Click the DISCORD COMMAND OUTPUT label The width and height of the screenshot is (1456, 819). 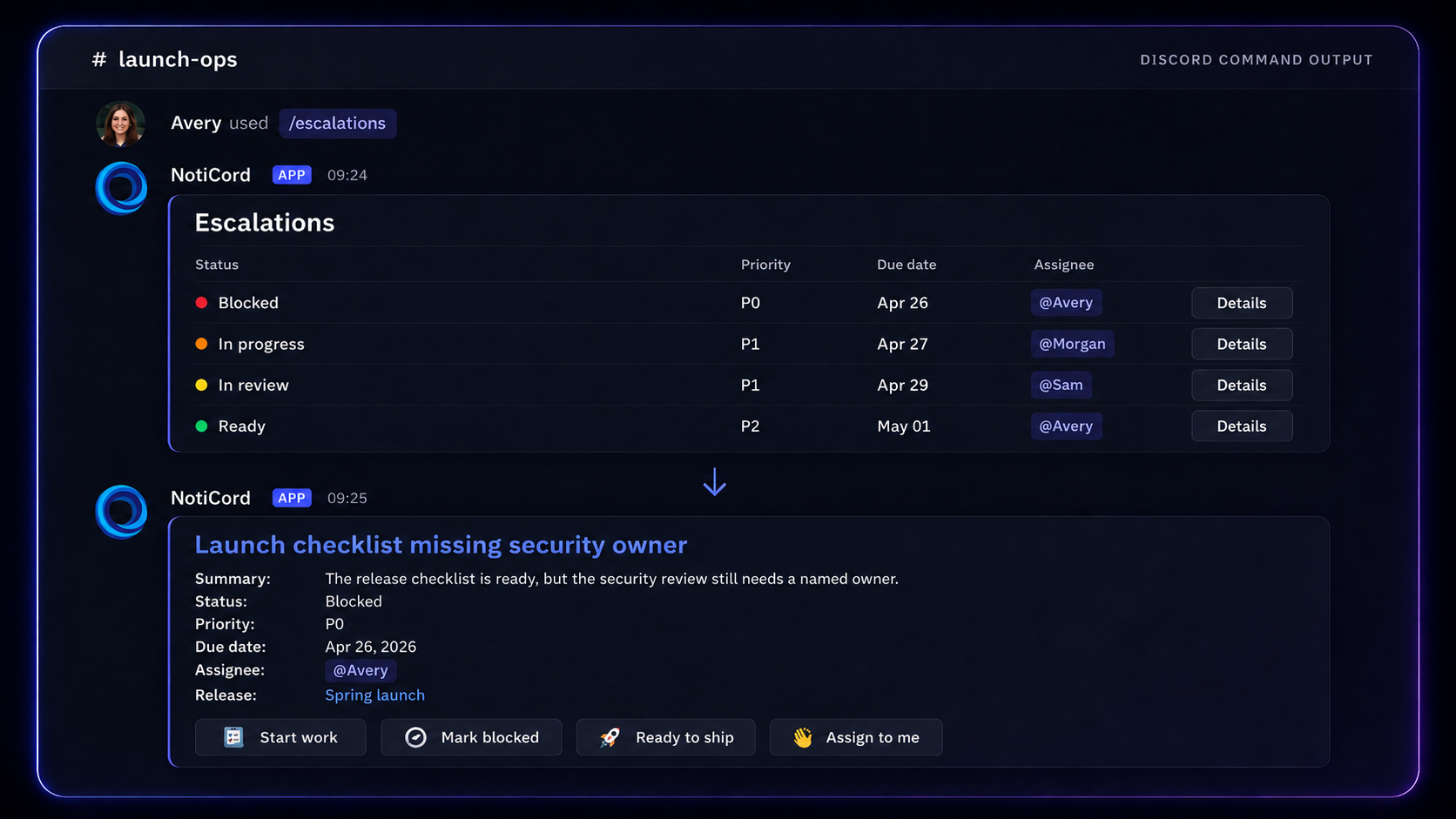(1257, 60)
